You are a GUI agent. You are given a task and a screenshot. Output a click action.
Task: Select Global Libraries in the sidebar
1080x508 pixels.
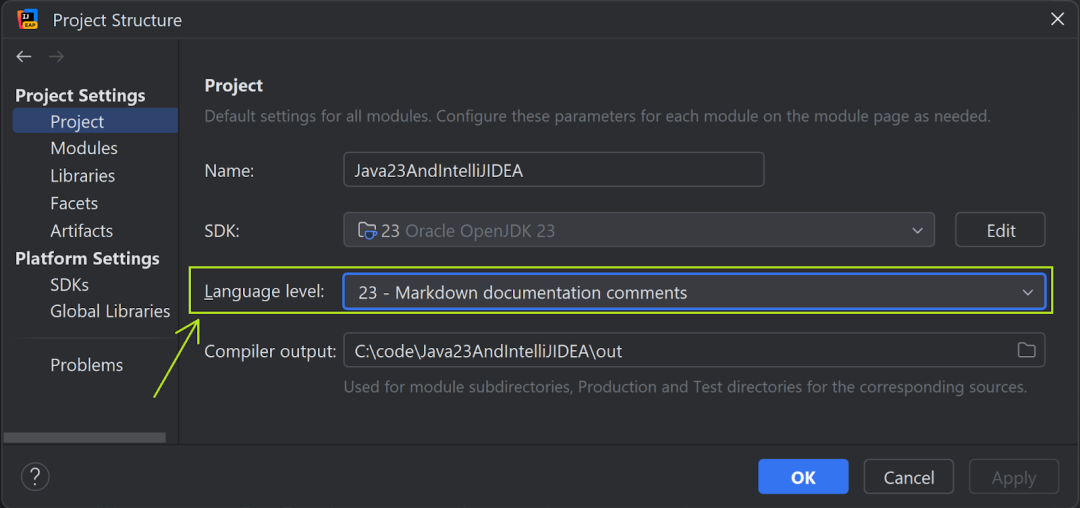tap(110, 311)
